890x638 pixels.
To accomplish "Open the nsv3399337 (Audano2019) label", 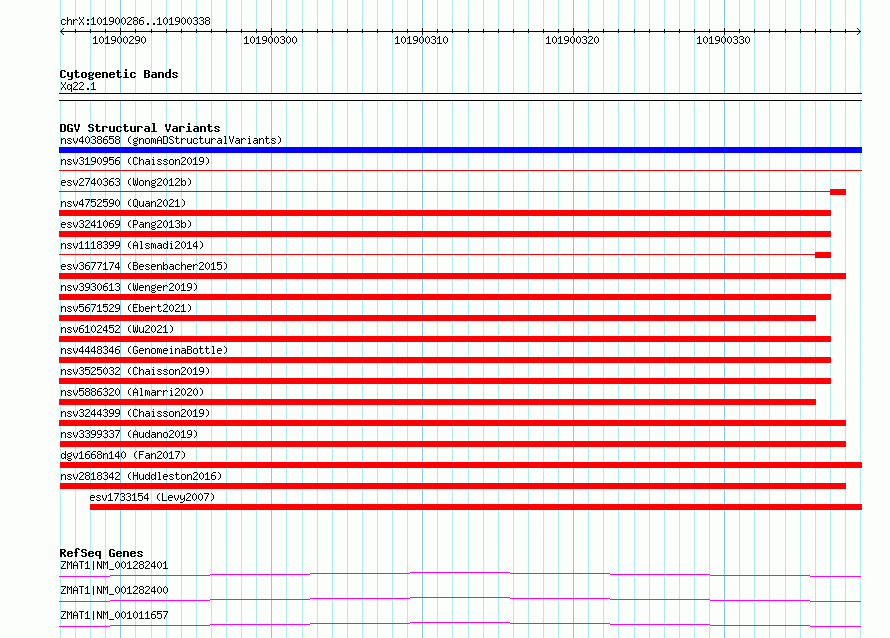I will (x=129, y=434).
